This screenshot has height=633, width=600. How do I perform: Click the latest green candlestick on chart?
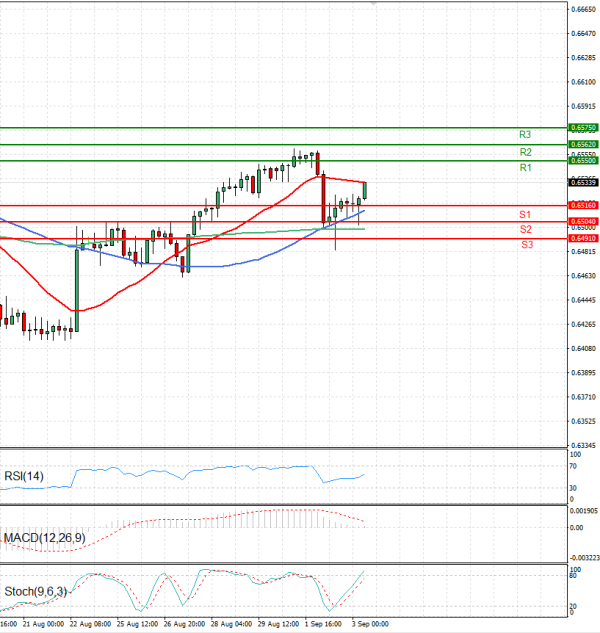point(365,190)
